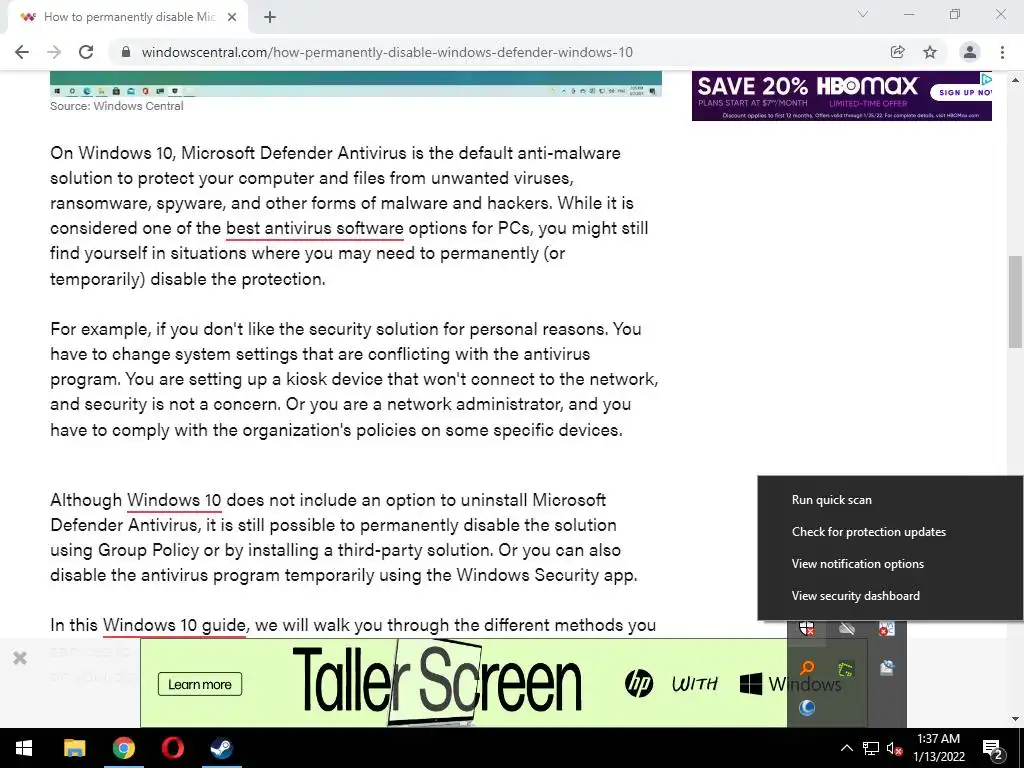This screenshot has width=1024, height=768.
Task: Open the Windows Start menu
Action: tap(24, 748)
